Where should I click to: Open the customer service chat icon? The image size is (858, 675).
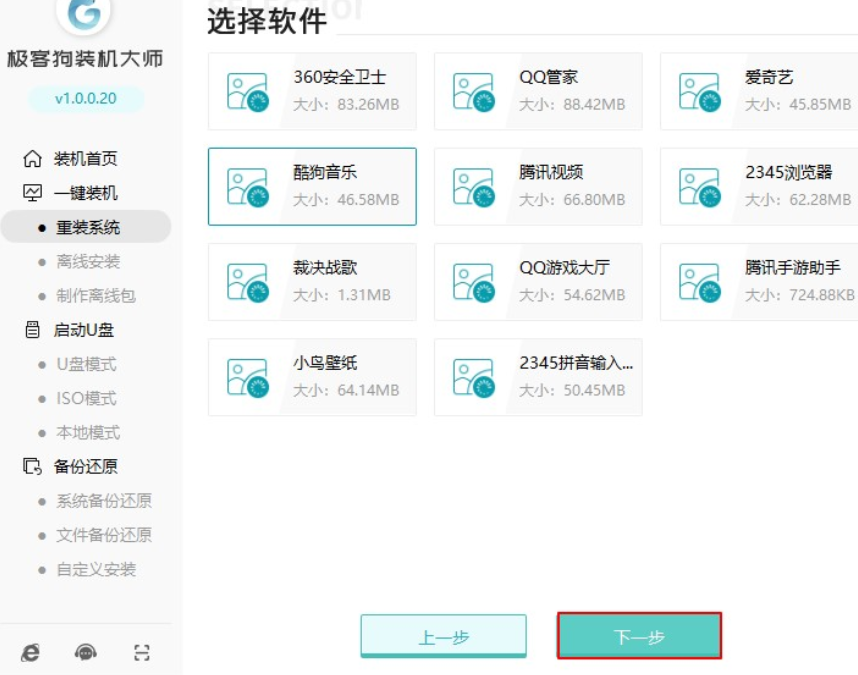86,653
